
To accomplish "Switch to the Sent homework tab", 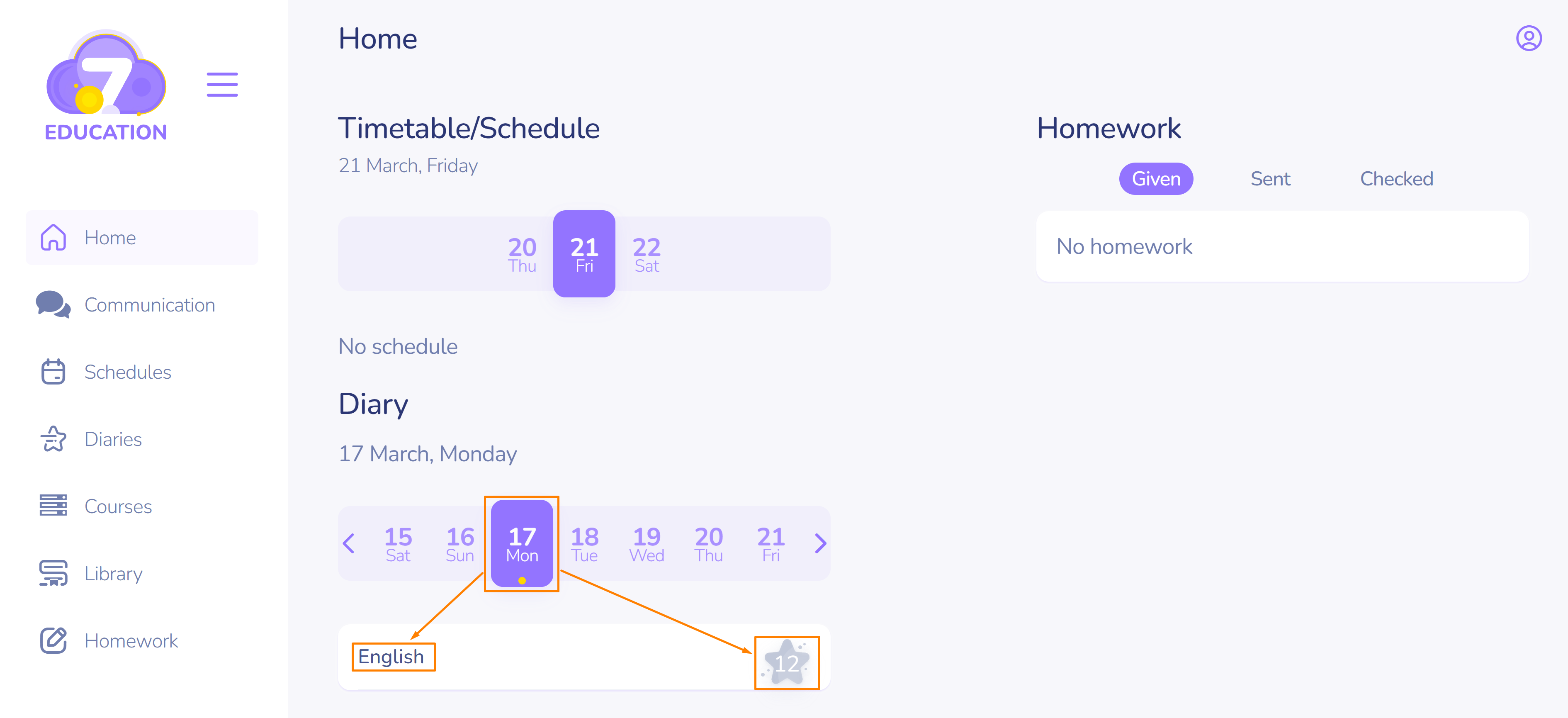I will tap(1270, 179).
